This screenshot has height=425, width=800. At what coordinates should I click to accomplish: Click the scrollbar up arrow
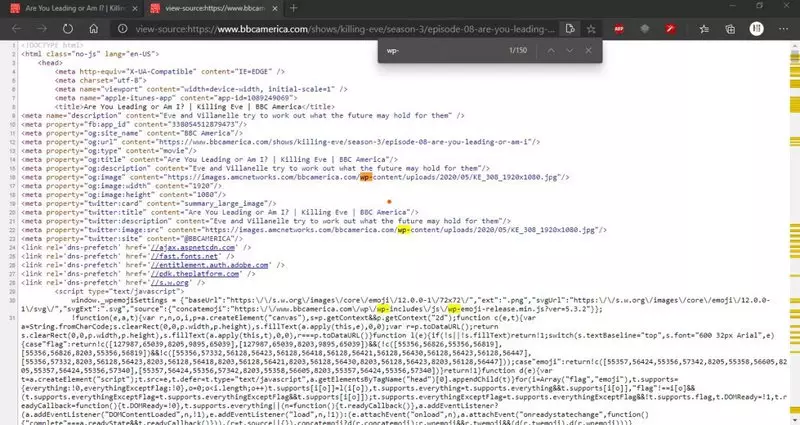click(794, 45)
